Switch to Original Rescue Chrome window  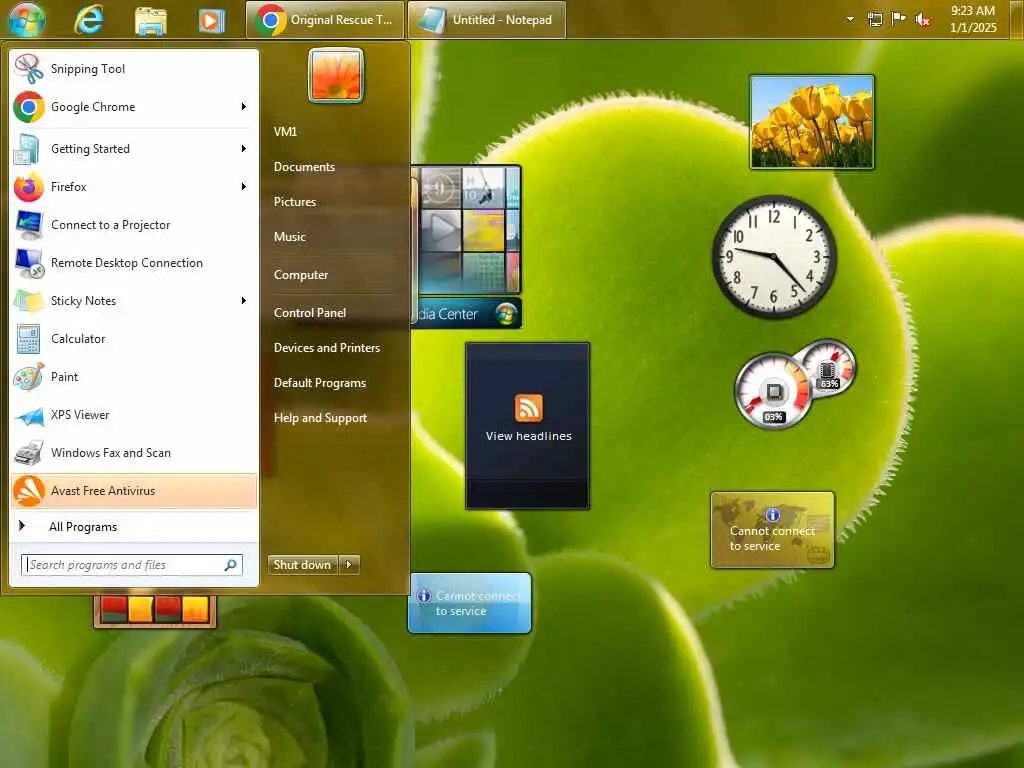pyautogui.click(x=325, y=20)
